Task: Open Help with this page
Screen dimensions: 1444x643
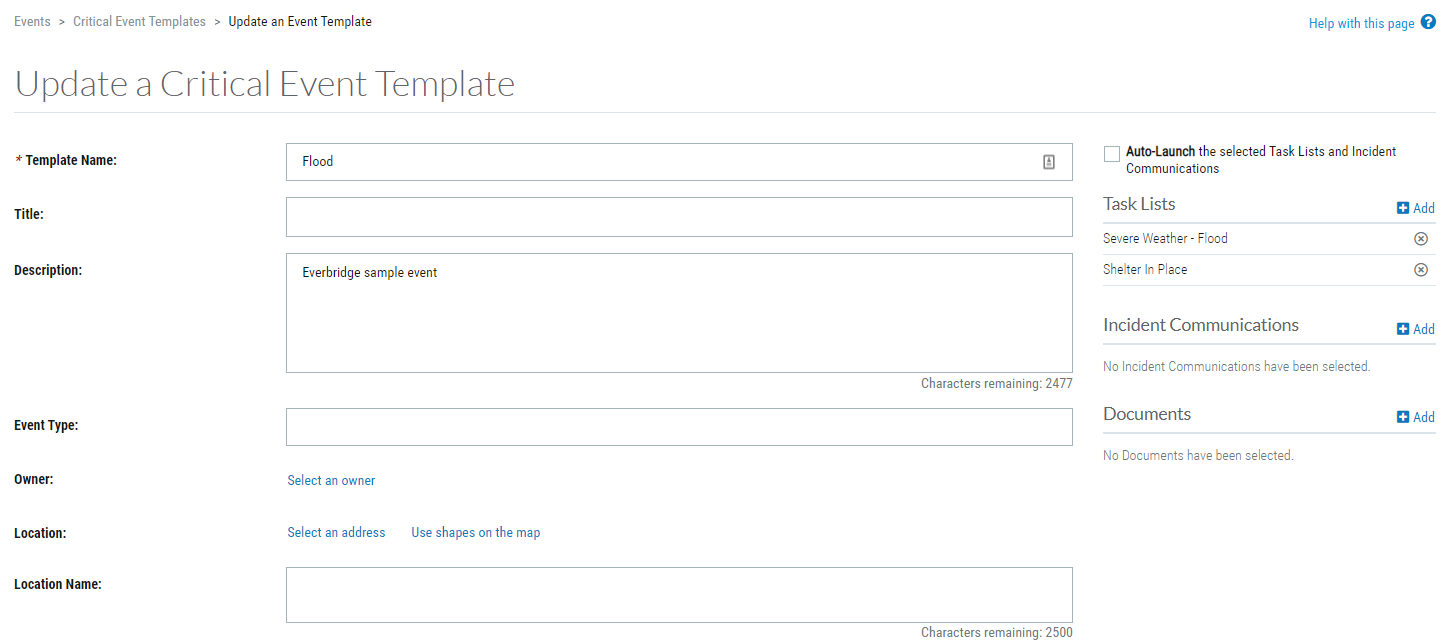Action: pyautogui.click(x=1360, y=21)
